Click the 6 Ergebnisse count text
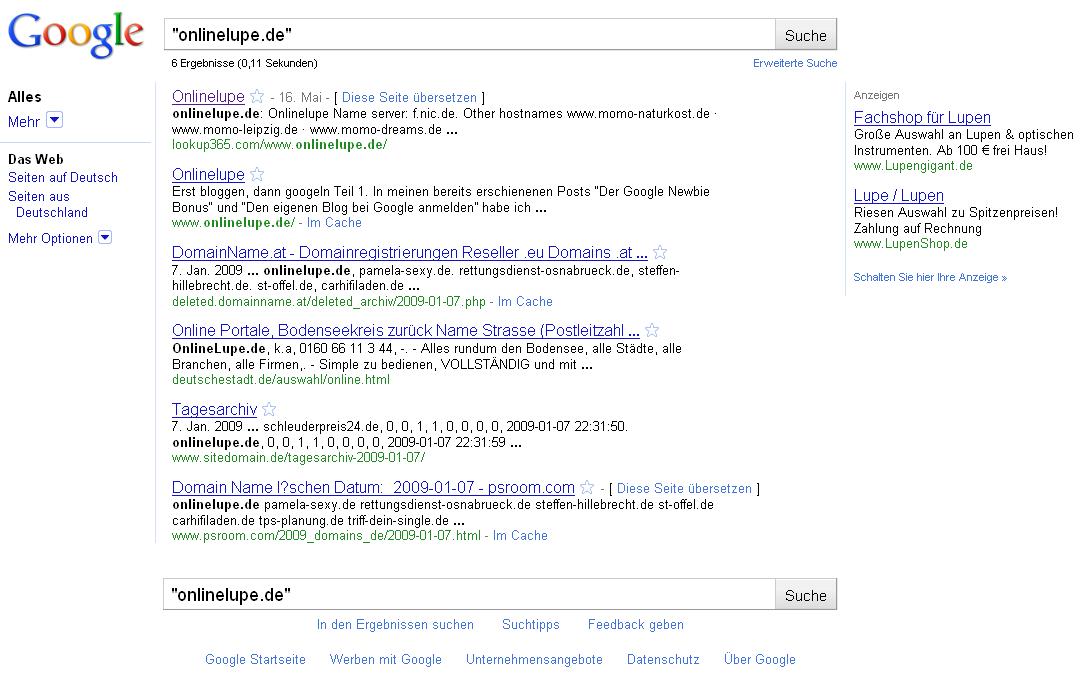 (244, 63)
